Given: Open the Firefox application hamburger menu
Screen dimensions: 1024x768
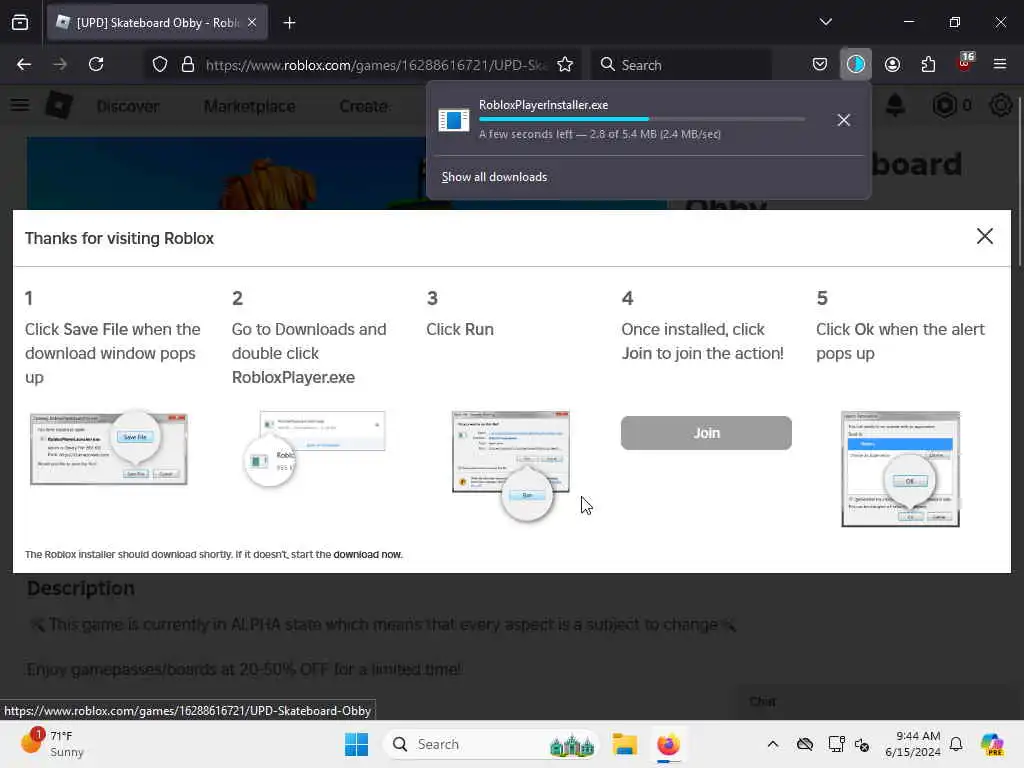Looking at the screenshot, I should coord(1000,64).
